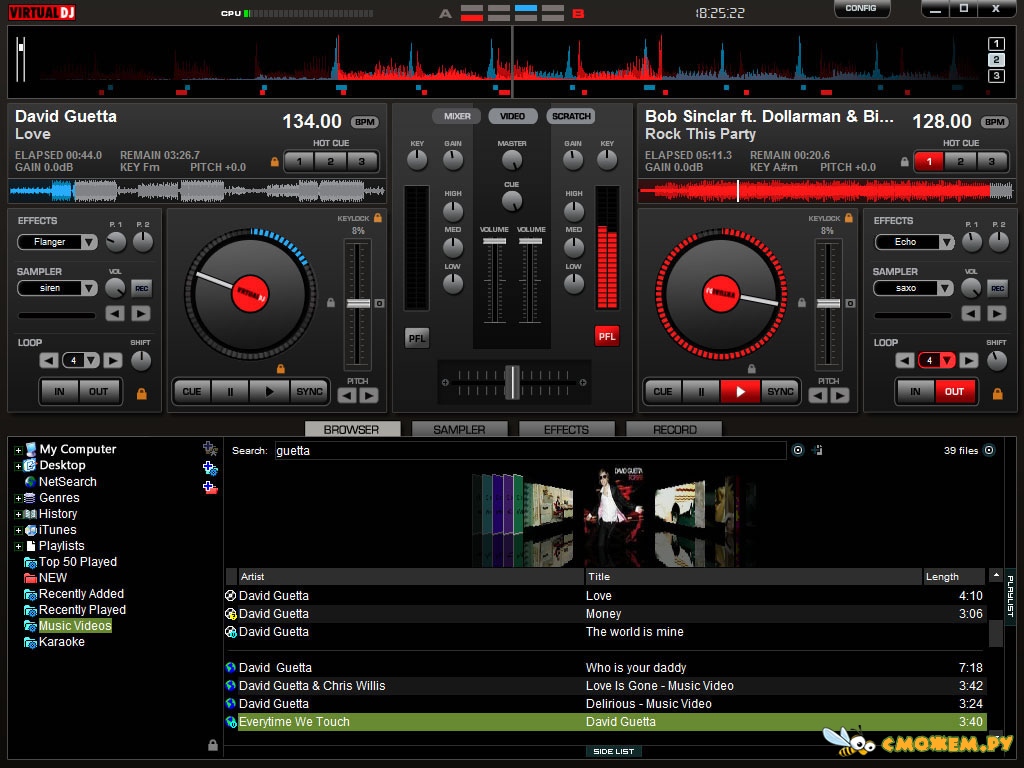Viewport: 1024px width, 768px height.
Task: Click left sampler previous arrow icon
Action: 115,313
